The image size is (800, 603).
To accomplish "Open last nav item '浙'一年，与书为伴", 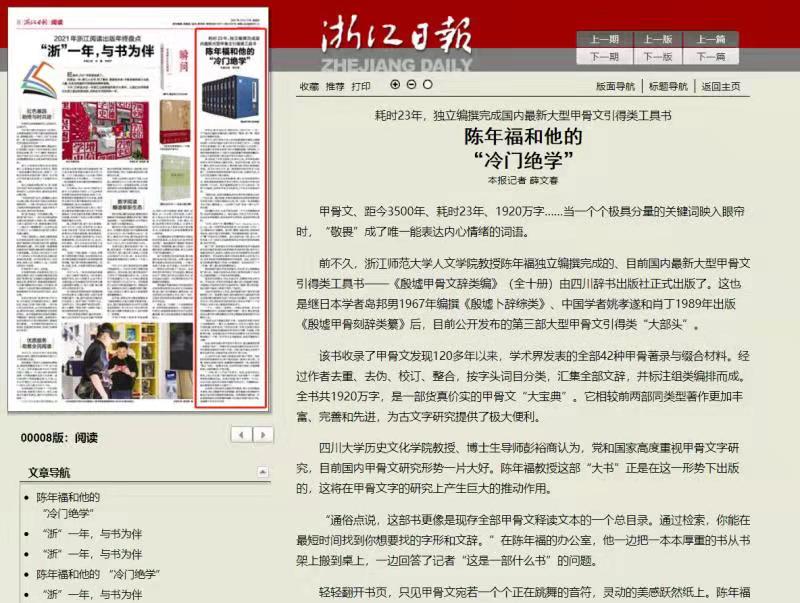I will click(x=92, y=594).
